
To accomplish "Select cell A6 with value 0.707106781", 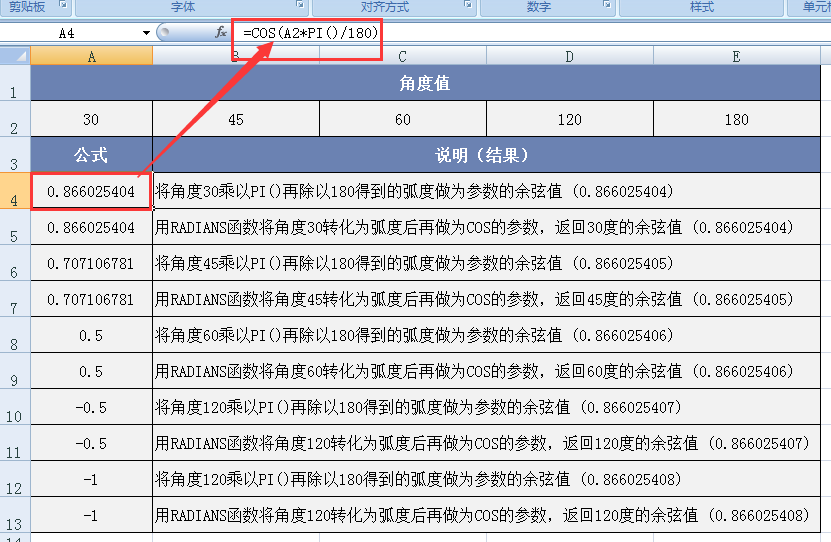I will click(92, 263).
